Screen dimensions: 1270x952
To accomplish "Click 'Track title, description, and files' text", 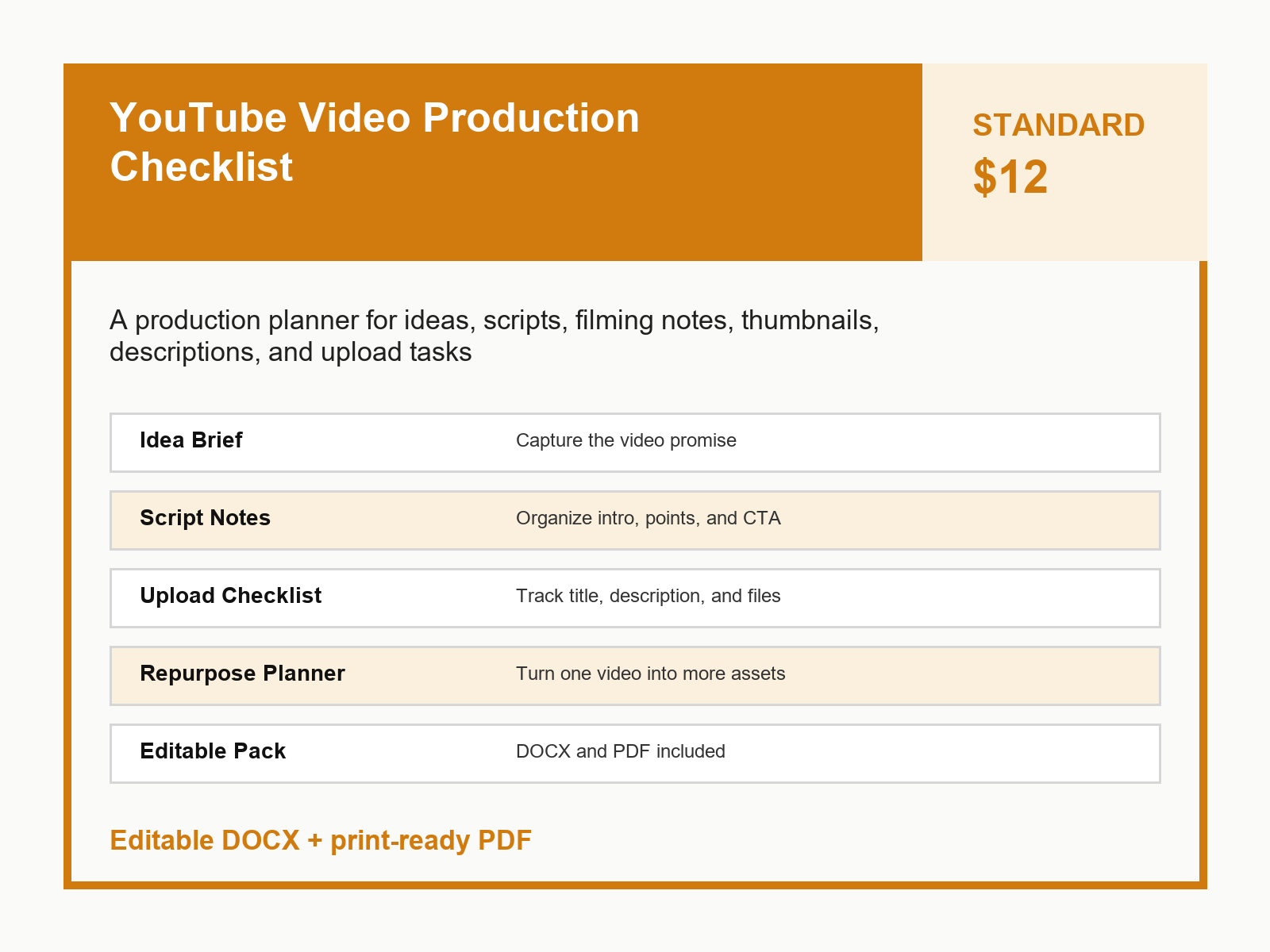I will (648, 596).
